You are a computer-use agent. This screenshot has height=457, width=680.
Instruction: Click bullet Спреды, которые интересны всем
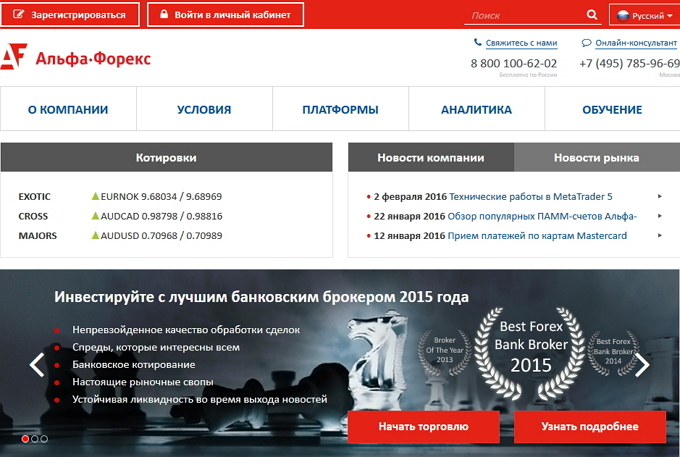[x=156, y=347]
